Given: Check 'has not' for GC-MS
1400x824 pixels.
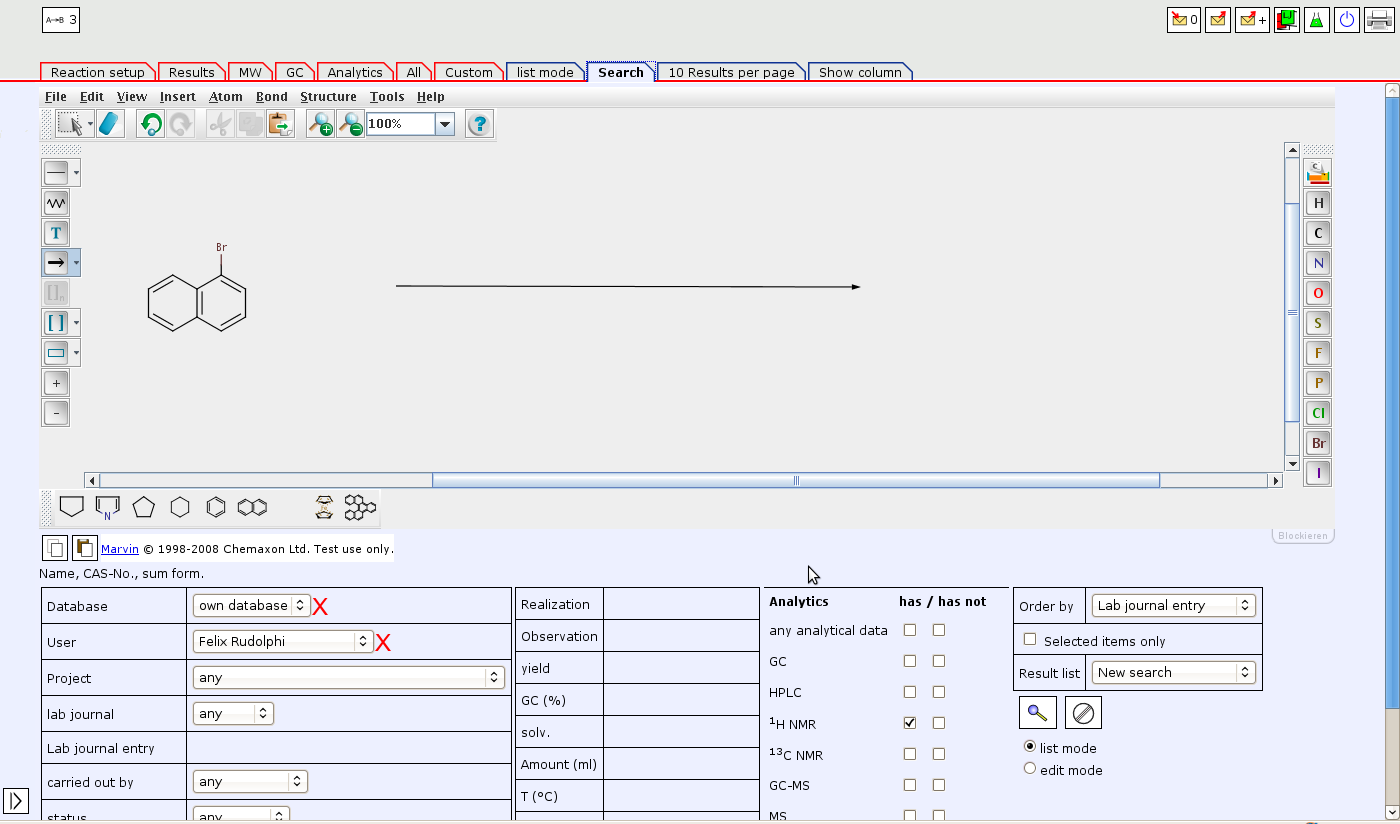Looking at the screenshot, I should [x=939, y=785].
